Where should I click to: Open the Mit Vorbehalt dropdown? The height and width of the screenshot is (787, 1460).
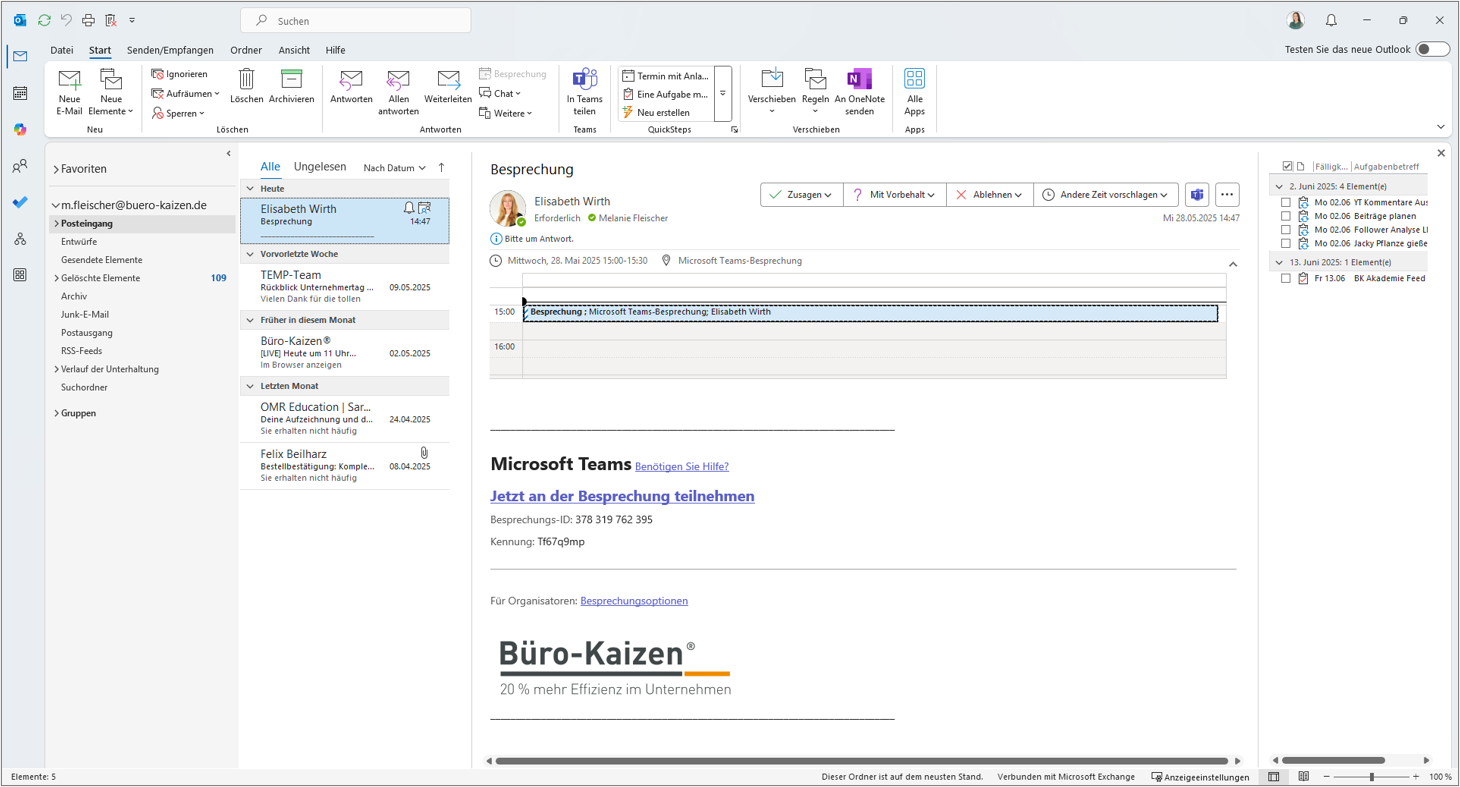(895, 195)
